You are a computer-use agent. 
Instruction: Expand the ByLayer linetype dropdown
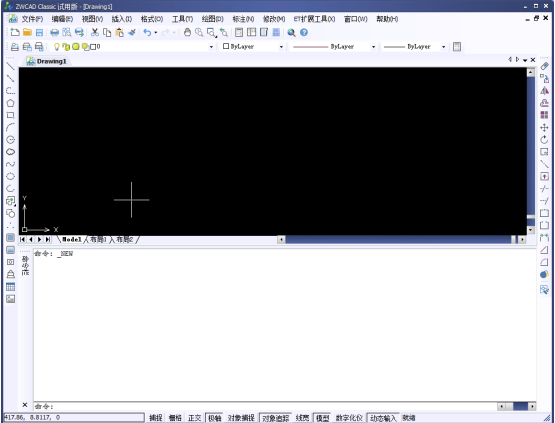pyautogui.click(x=373, y=47)
